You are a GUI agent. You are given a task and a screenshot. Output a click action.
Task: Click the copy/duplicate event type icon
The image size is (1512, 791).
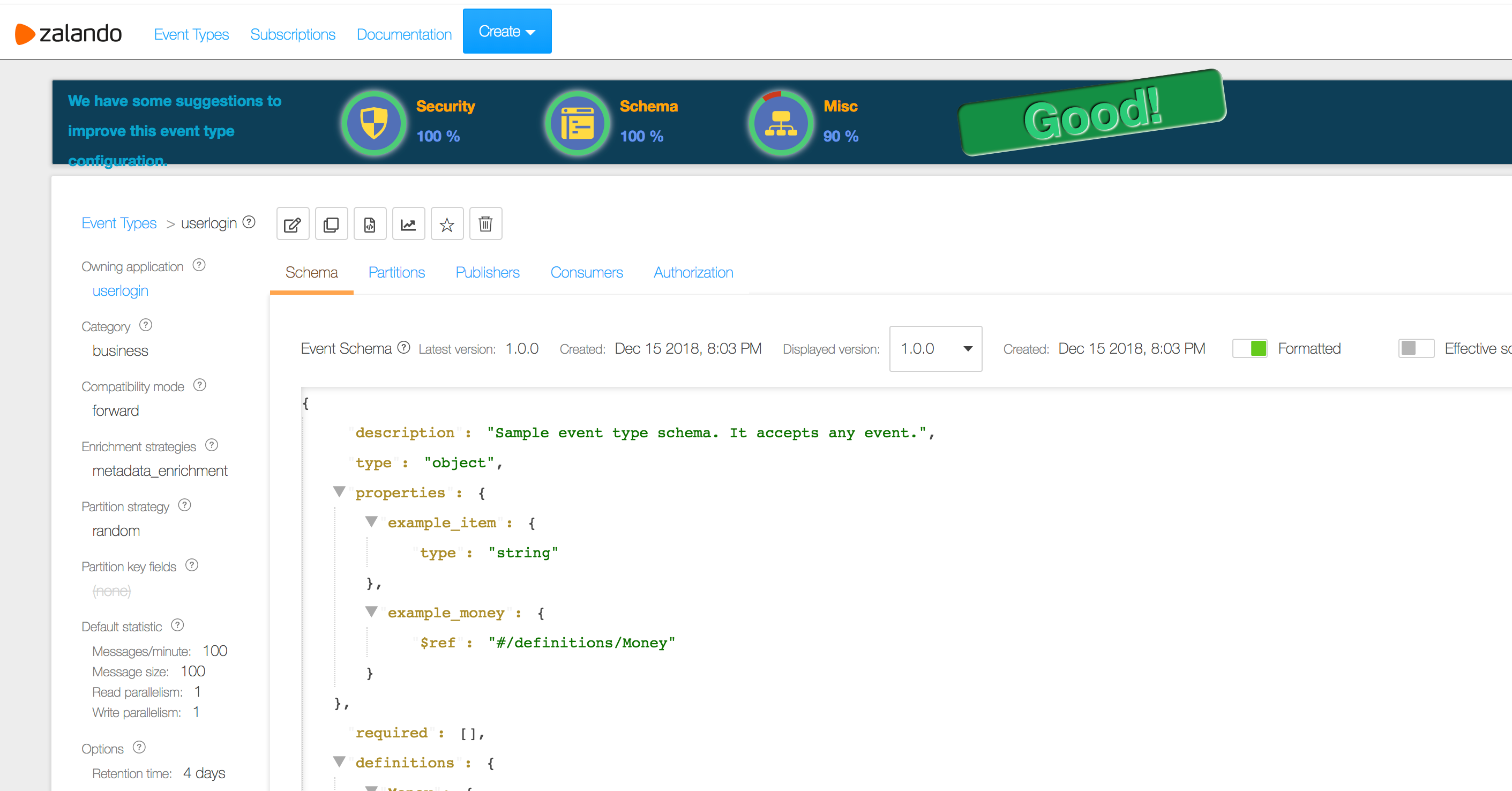pyautogui.click(x=331, y=224)
